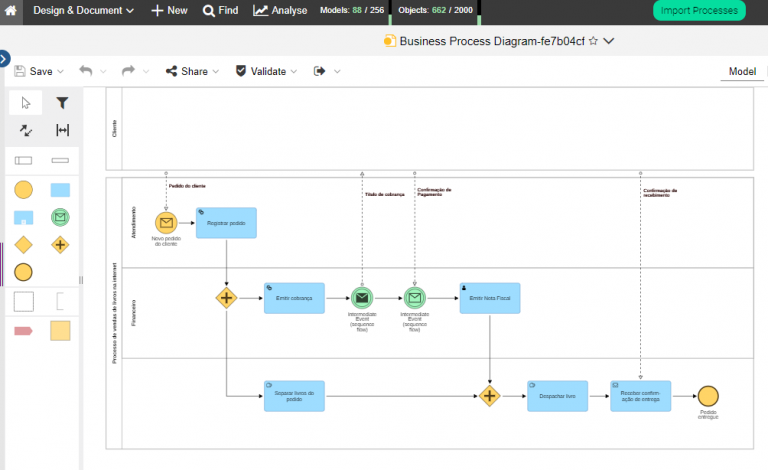
Task: Open the Analyse menu
Action: 280,11
